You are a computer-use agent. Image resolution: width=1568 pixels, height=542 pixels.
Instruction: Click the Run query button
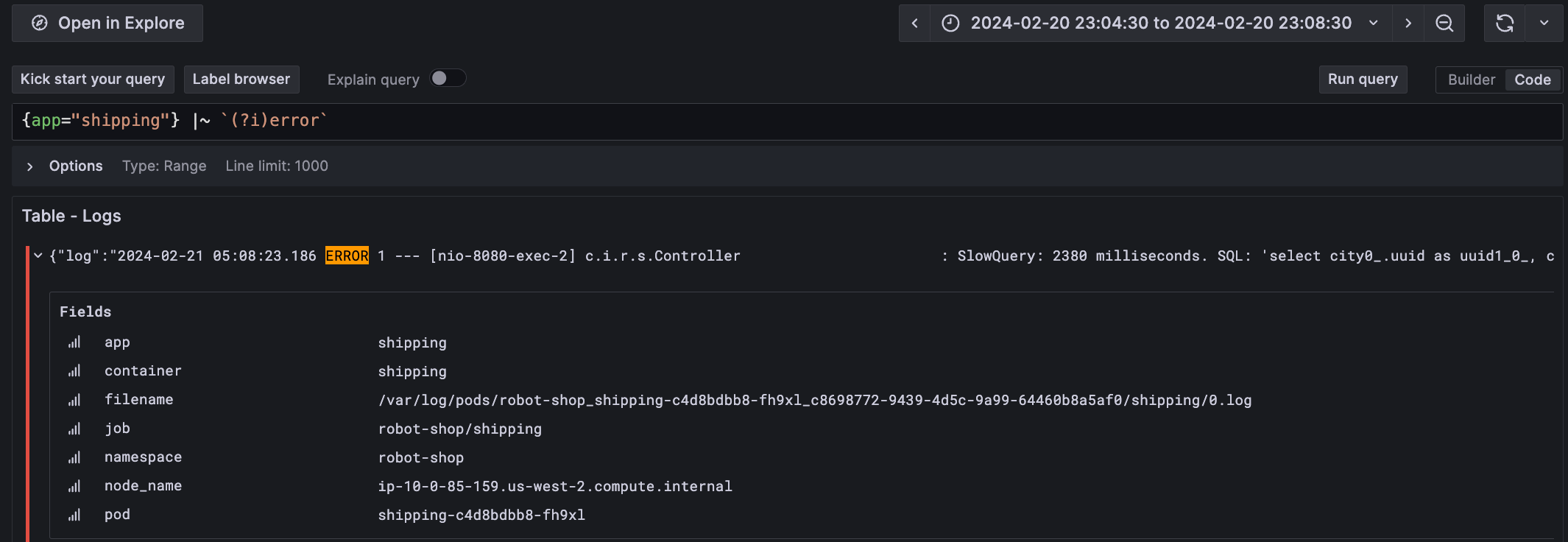point(1363,80)
